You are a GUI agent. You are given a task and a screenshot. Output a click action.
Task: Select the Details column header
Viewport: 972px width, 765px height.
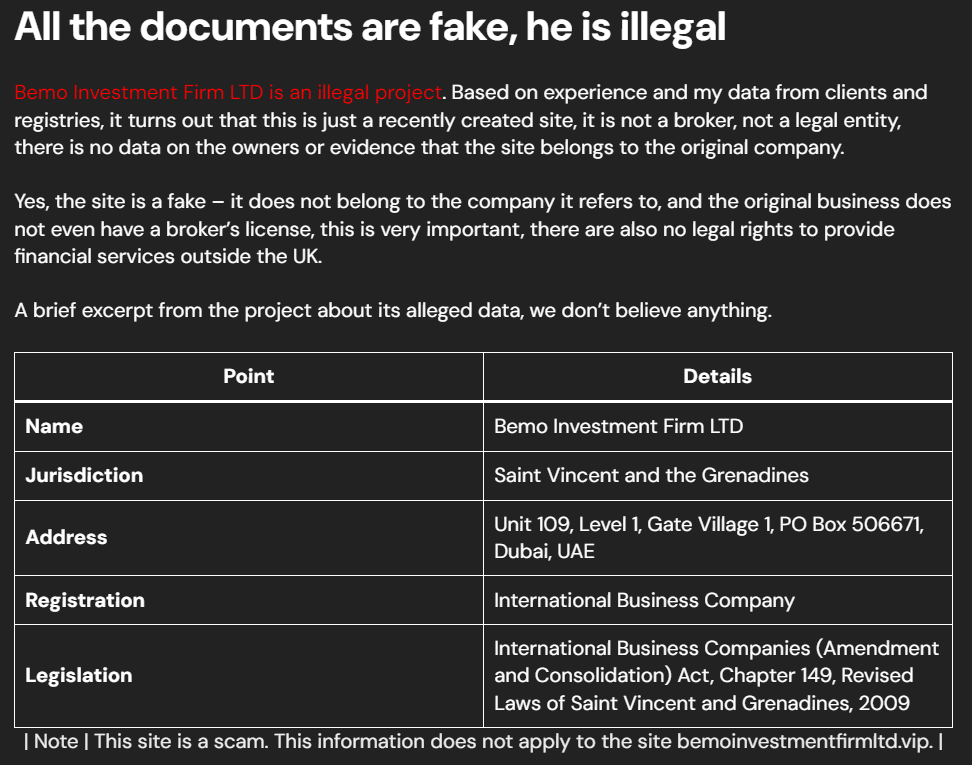coord(717,376)
